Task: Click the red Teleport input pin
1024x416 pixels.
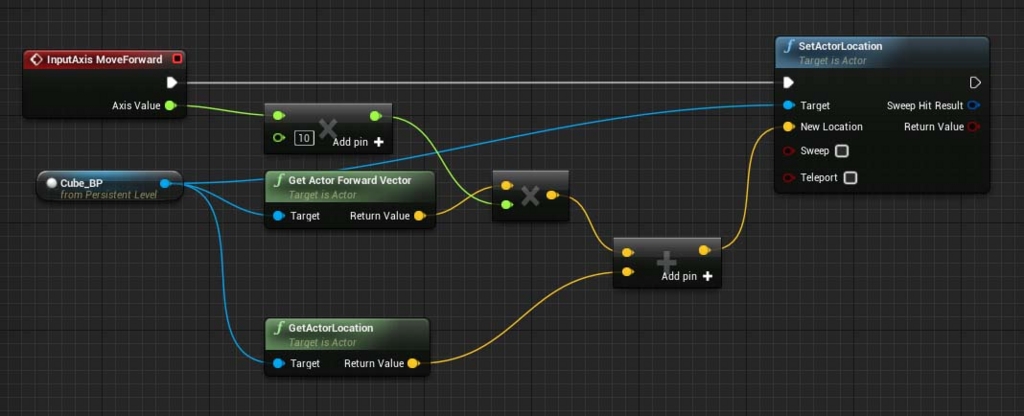Action: pos(789,178)
